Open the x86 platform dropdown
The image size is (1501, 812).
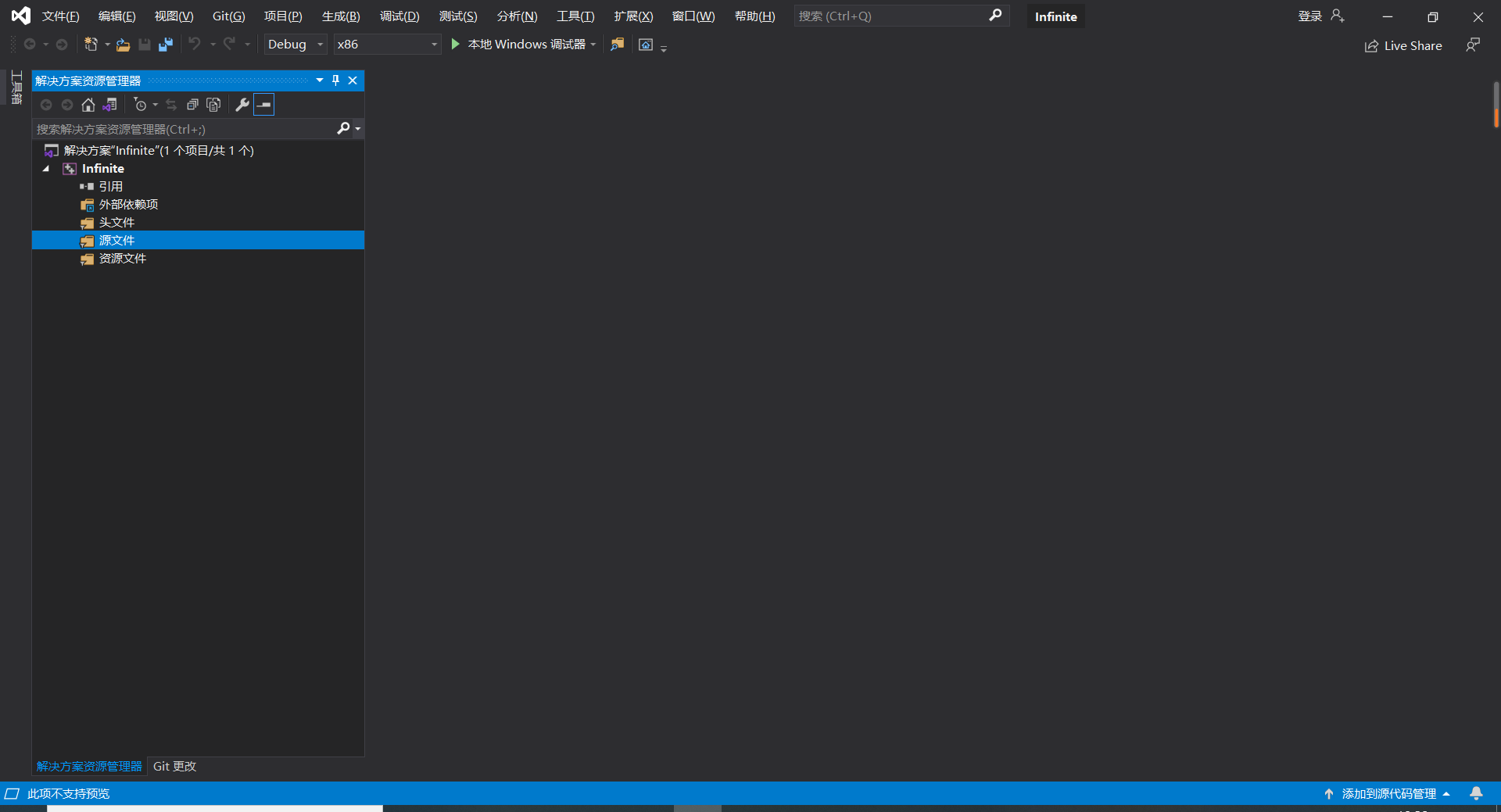tap(387, 45)
